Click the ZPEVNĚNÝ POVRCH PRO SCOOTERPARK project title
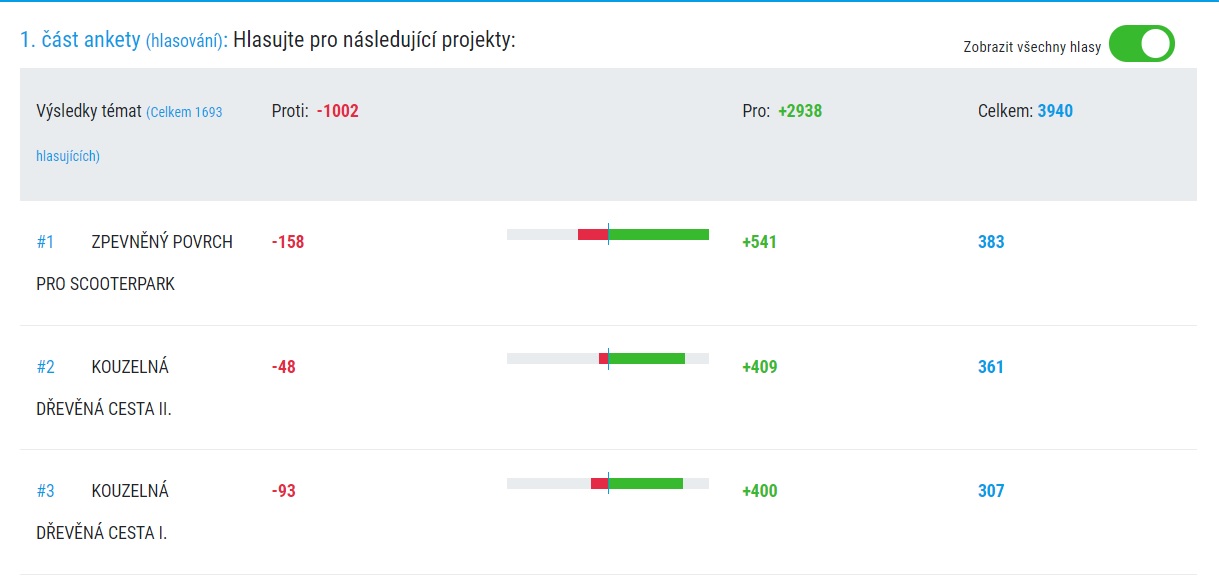This screenshot has height=576, width=1219. 134,263
